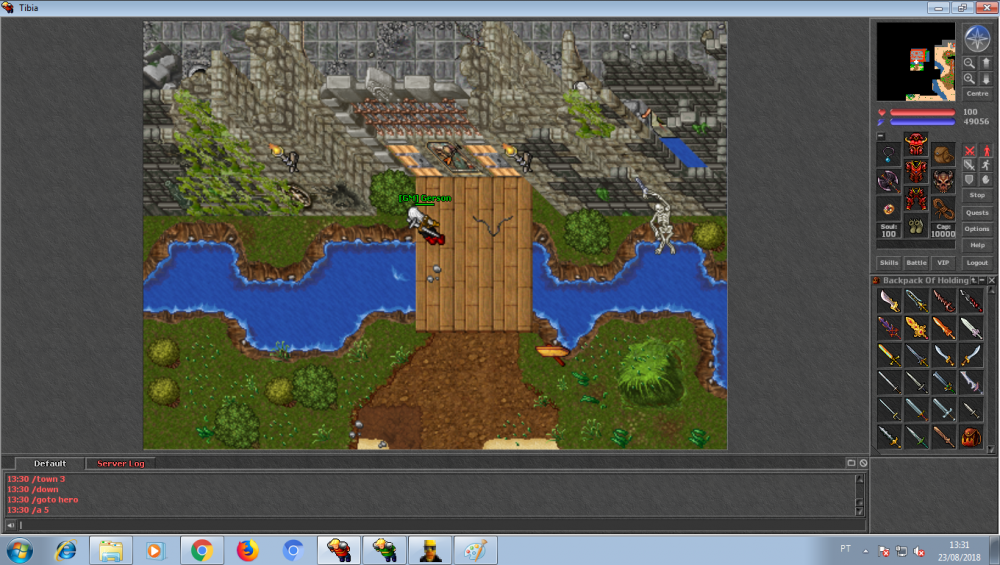Image resolution: width=1000 pixels, height=565 pixels.
Task: Open the Help window
Action: click(x=977, y=245)
